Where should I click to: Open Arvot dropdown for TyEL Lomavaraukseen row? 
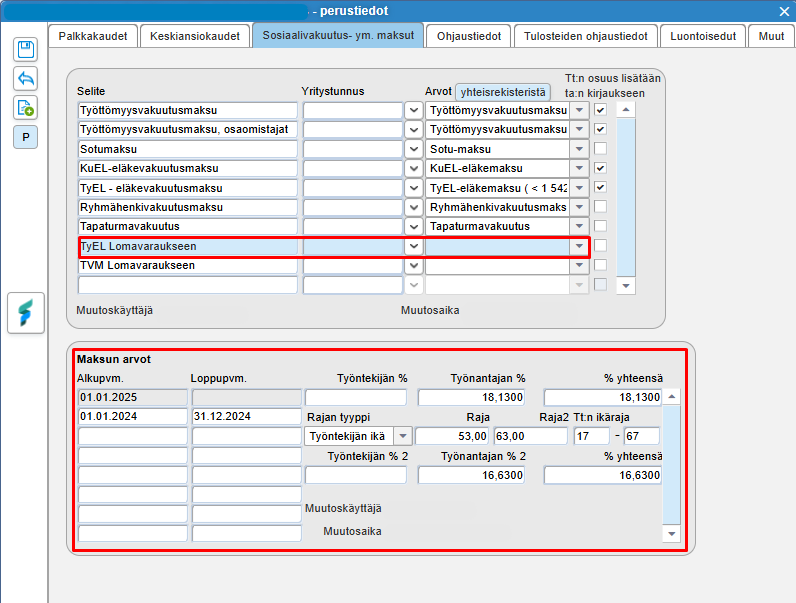[x=579, y=246]
